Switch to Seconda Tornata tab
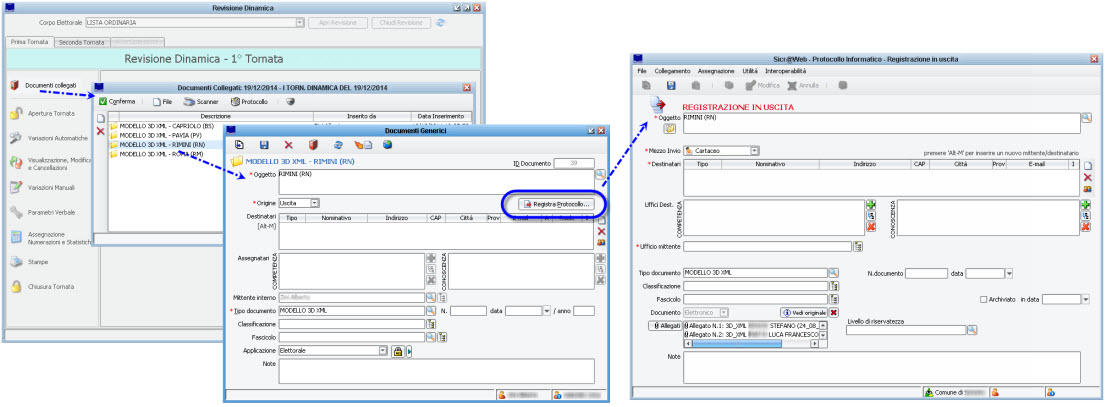 pos(82,42)
